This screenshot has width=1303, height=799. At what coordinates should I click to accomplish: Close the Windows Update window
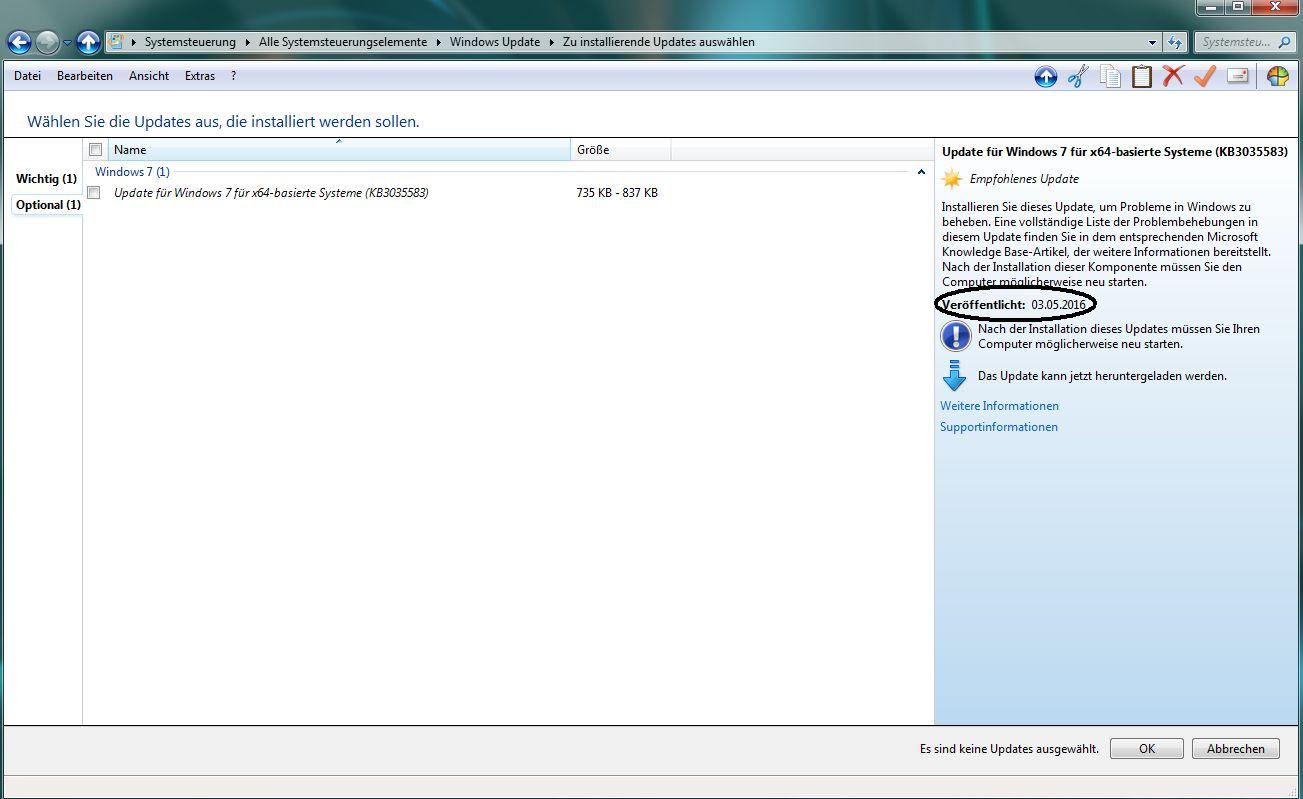[x=1274, y=8]
